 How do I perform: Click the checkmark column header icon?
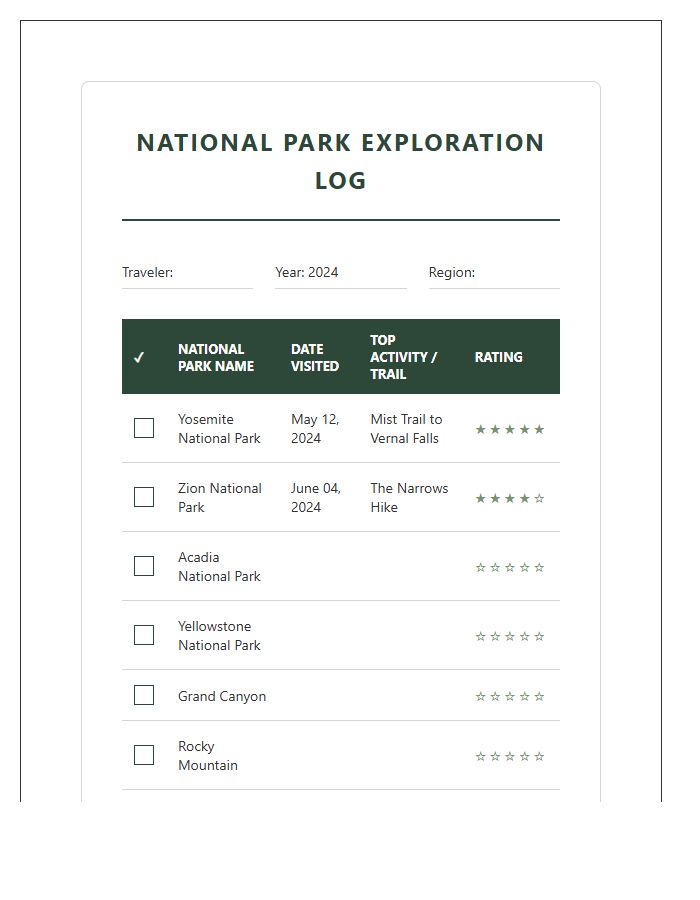tap(138, 358)
